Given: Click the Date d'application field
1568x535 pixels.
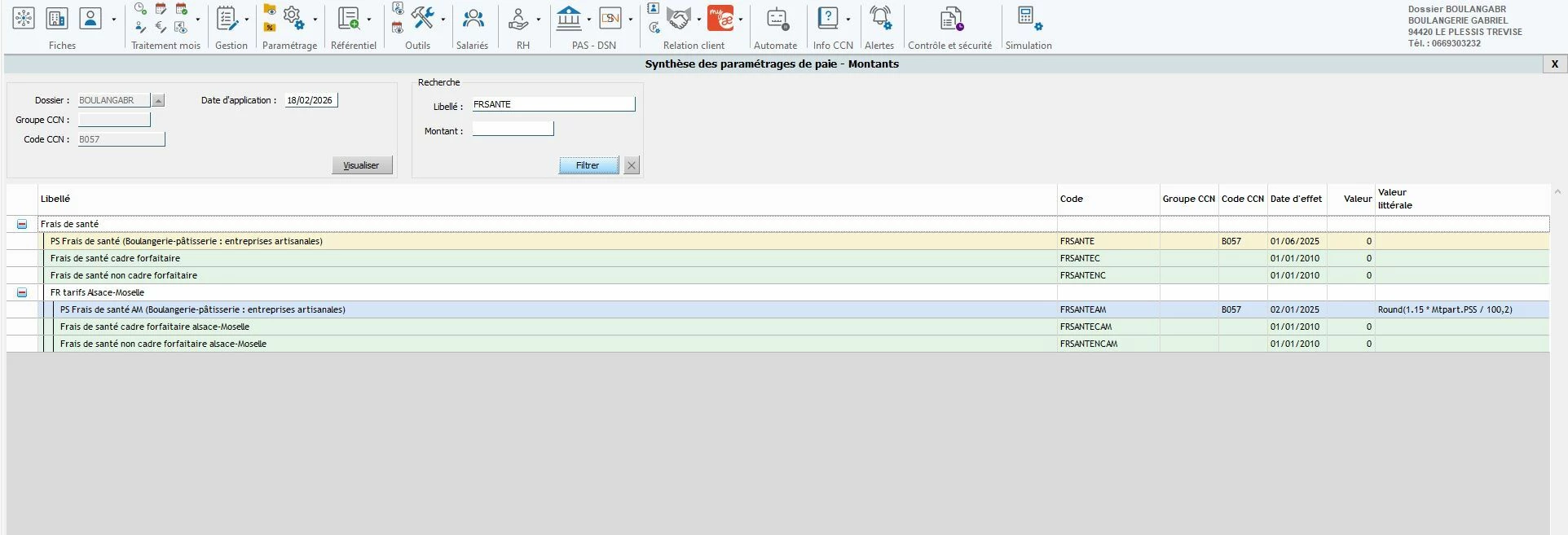Looking at the screenshot, I should 311,100.
